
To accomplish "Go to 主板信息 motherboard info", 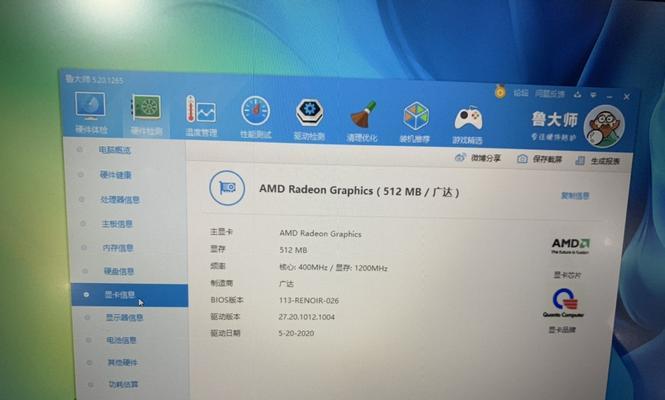I will (117, 224).
